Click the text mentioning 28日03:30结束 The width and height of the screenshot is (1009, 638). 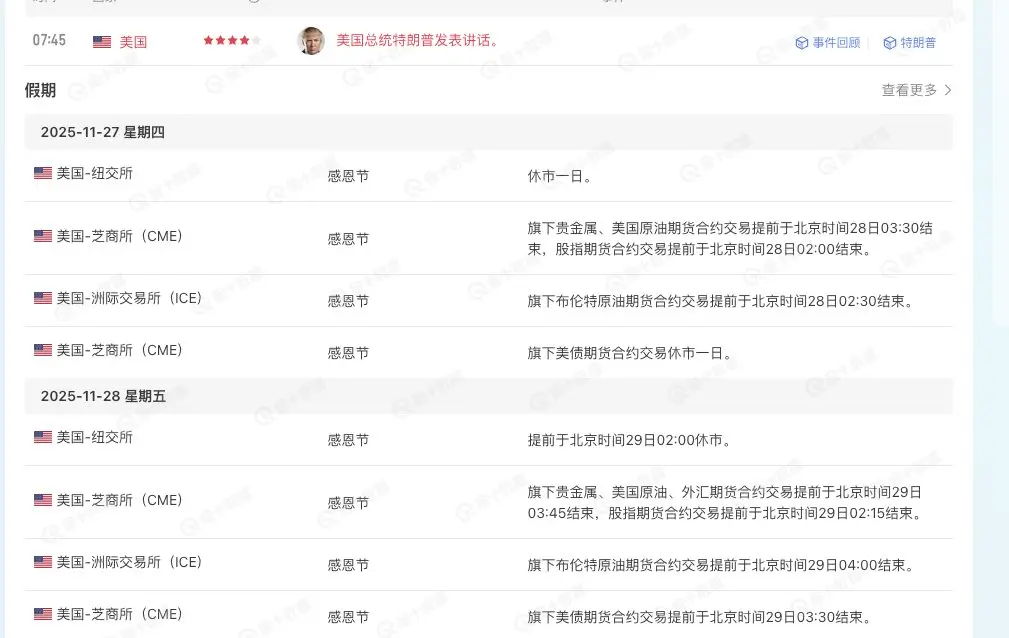point(730,238)
